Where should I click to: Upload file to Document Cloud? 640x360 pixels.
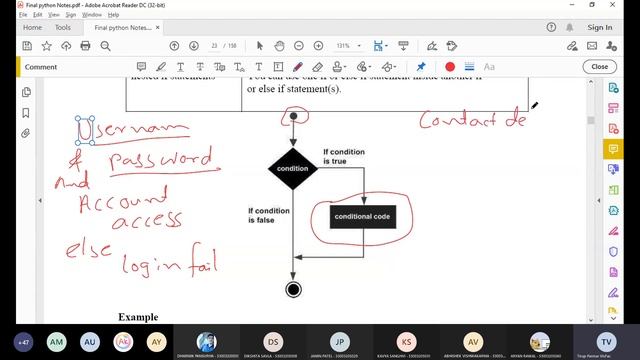click(x=66, y=46)
